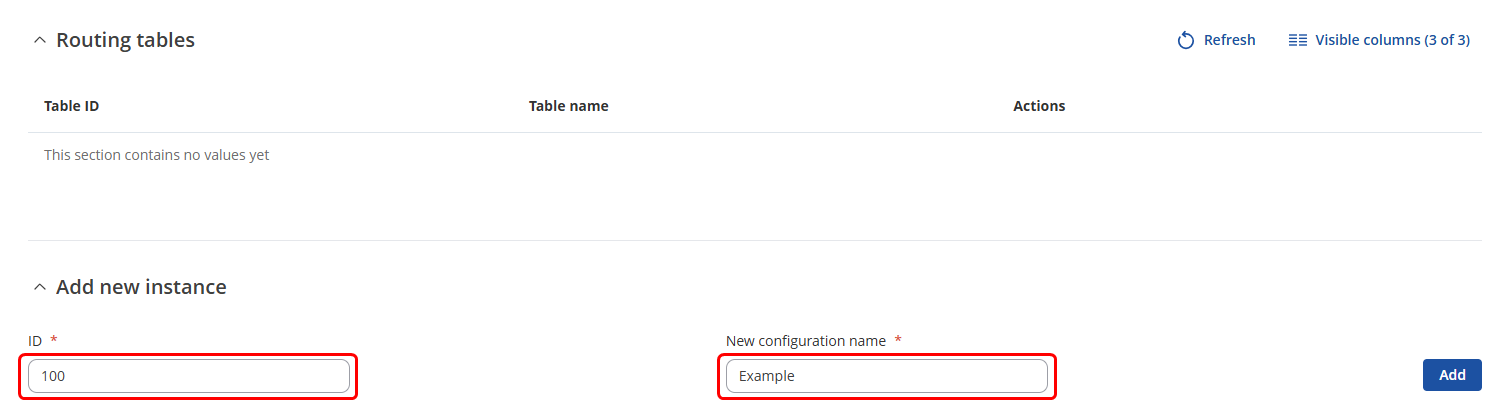Click the New configuration name label
The width and height of the screenshot is (1504, 417).
[805, 341]
